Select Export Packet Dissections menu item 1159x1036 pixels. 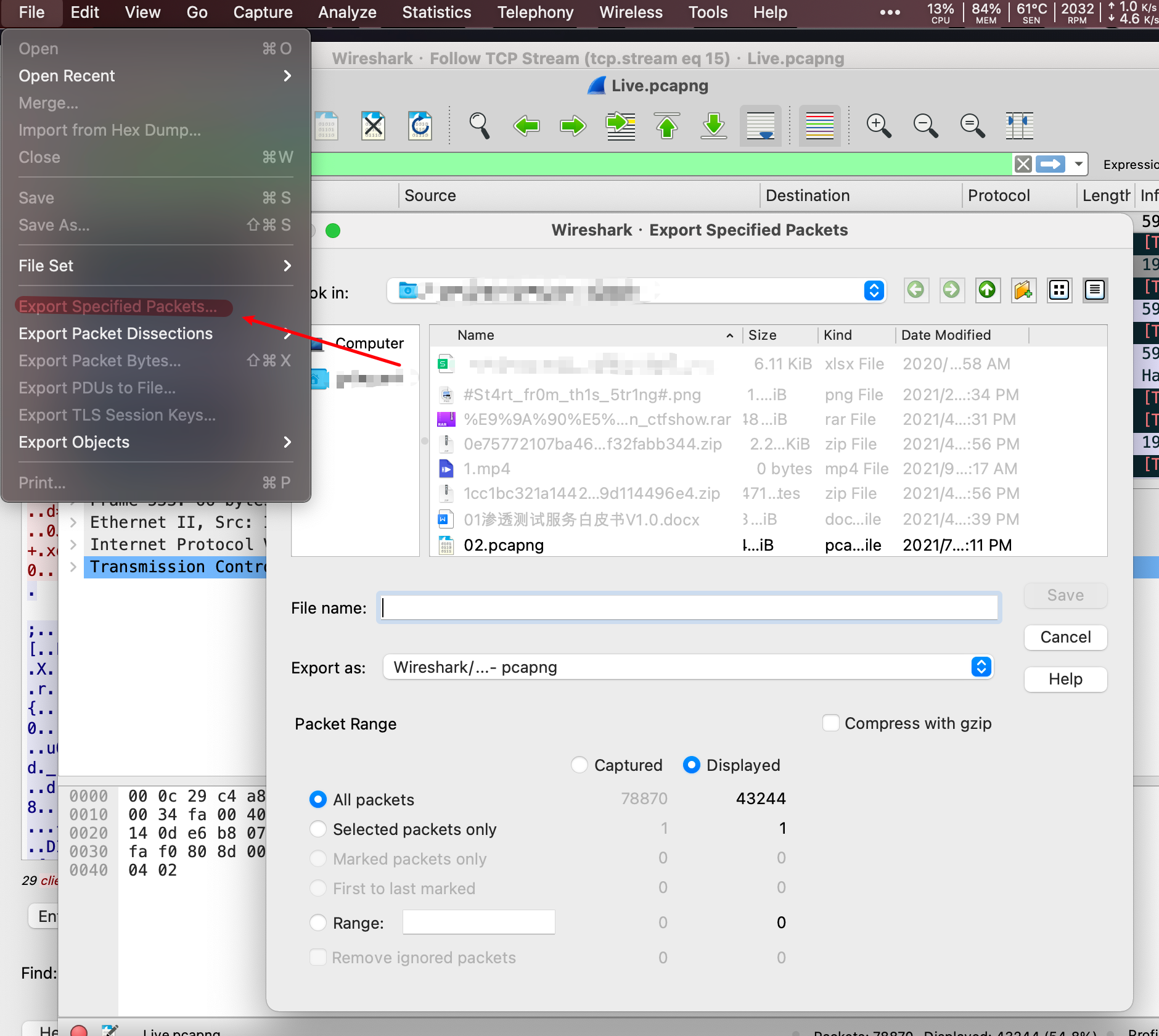(x=155, y=334)
